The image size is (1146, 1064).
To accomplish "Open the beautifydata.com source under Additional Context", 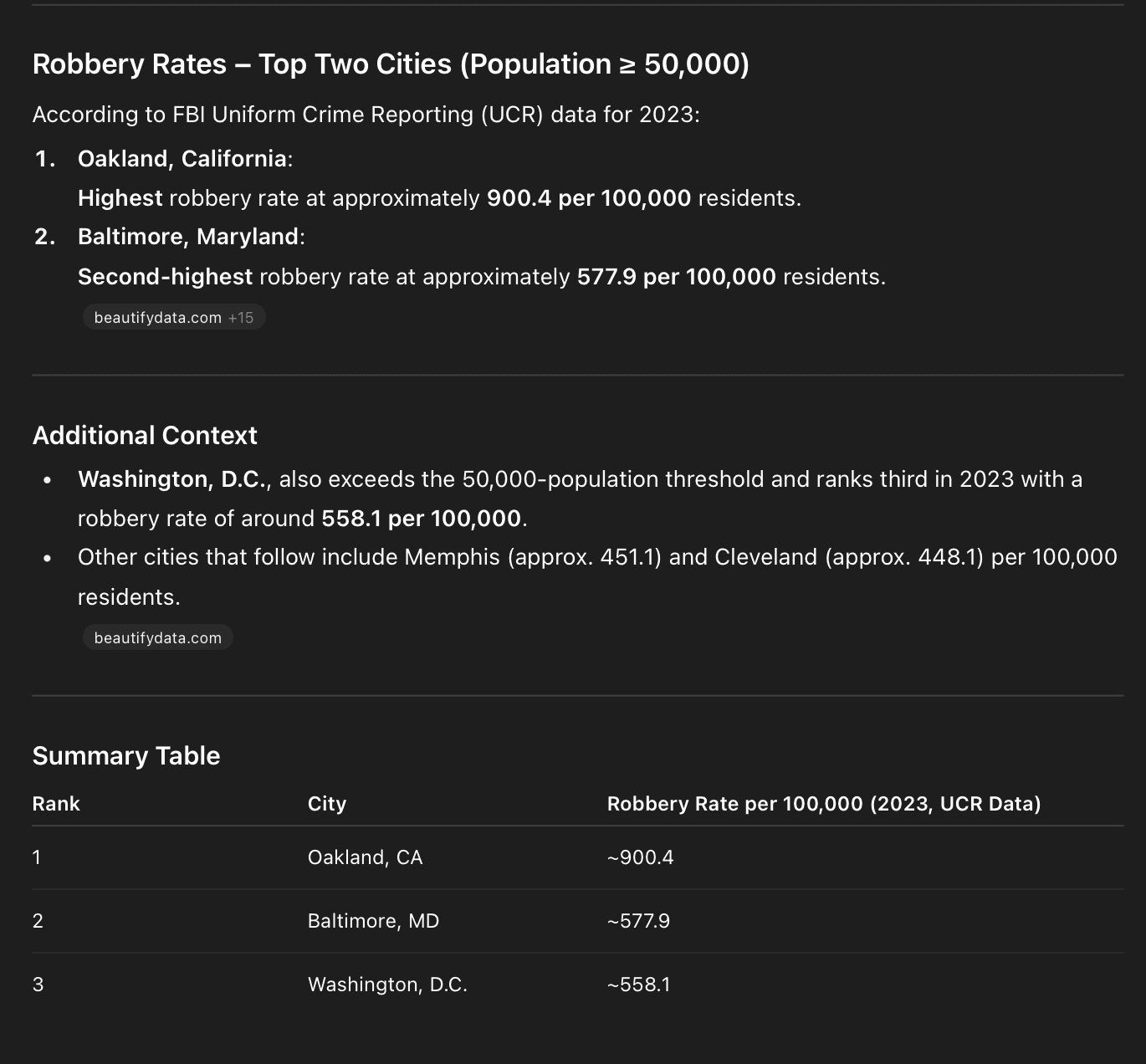I will 157,638.
